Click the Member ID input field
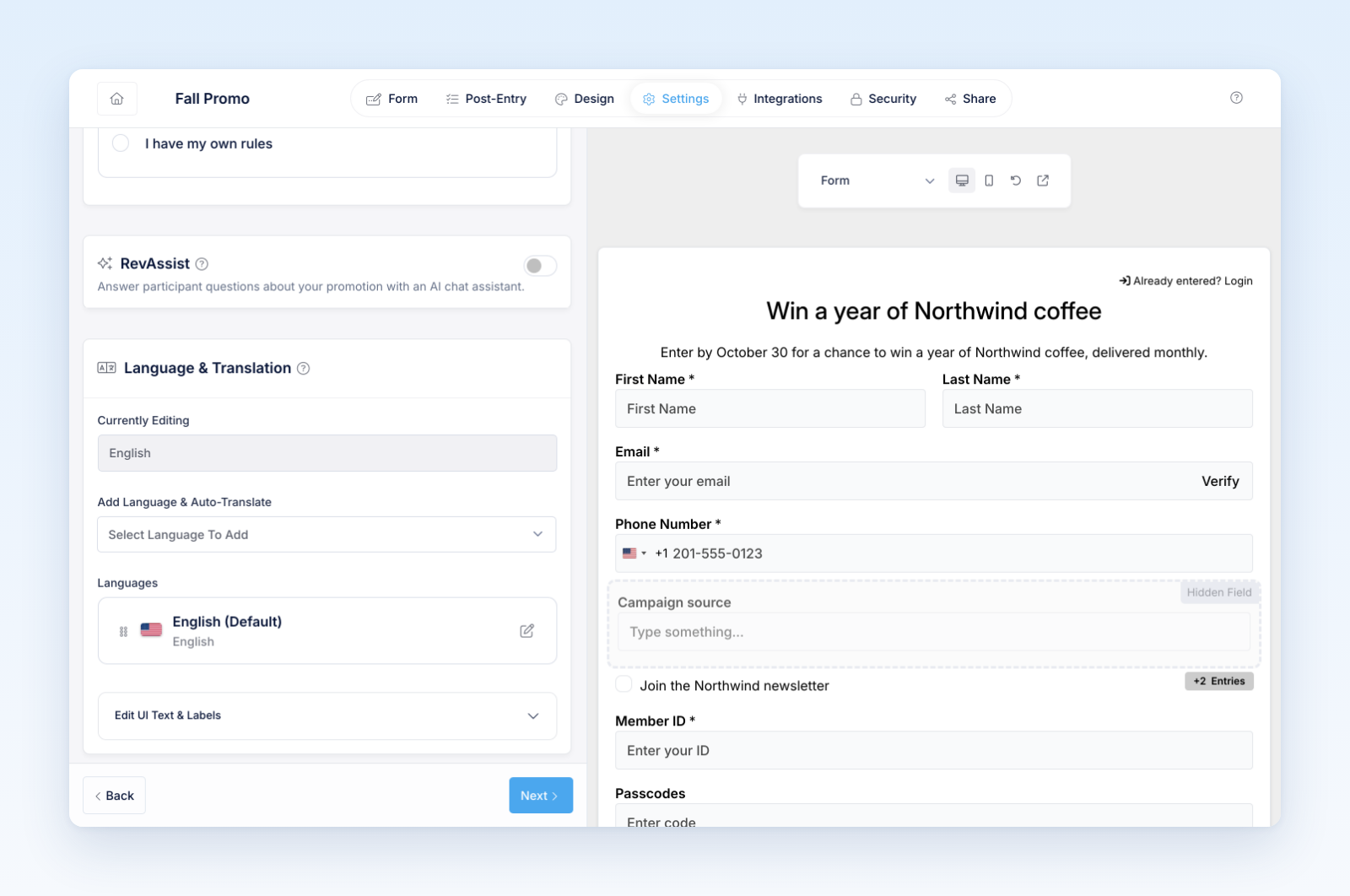The image size is (1350, 896). tap(934, 750)
